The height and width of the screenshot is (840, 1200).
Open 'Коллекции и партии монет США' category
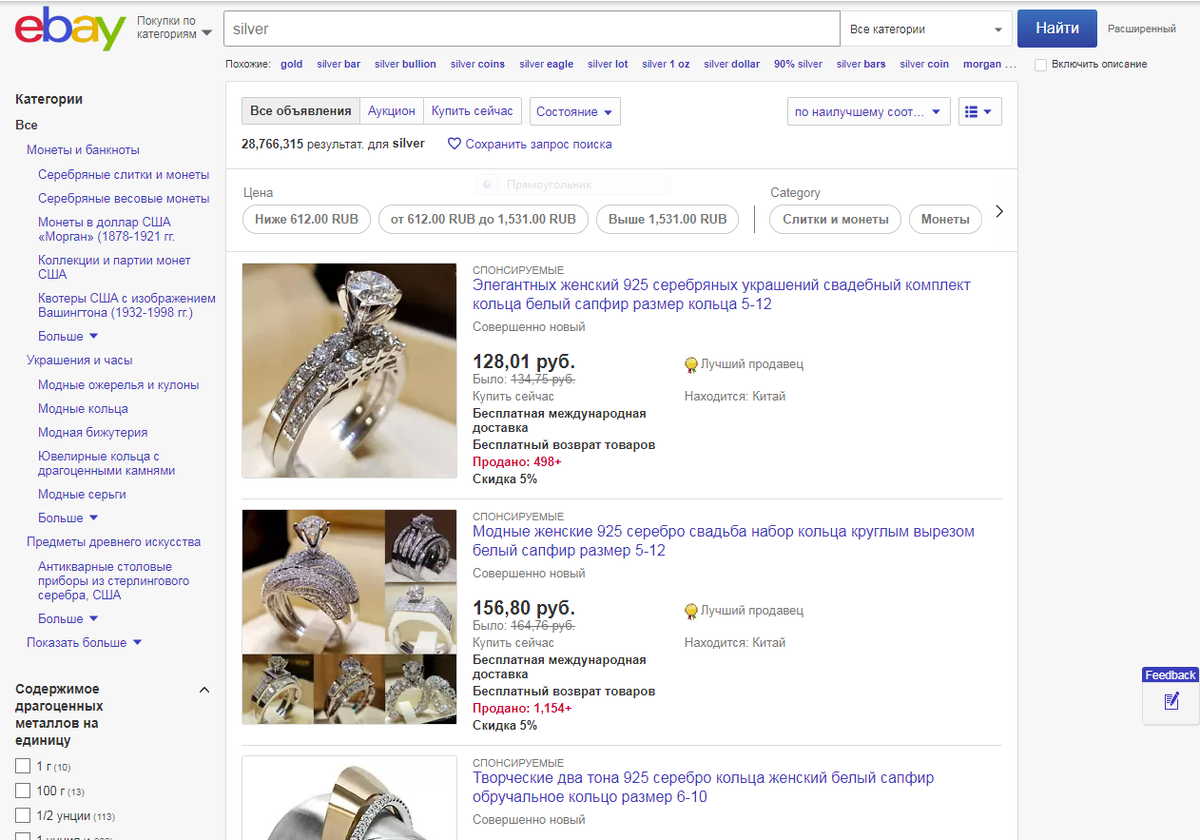(x=114, y=267)
